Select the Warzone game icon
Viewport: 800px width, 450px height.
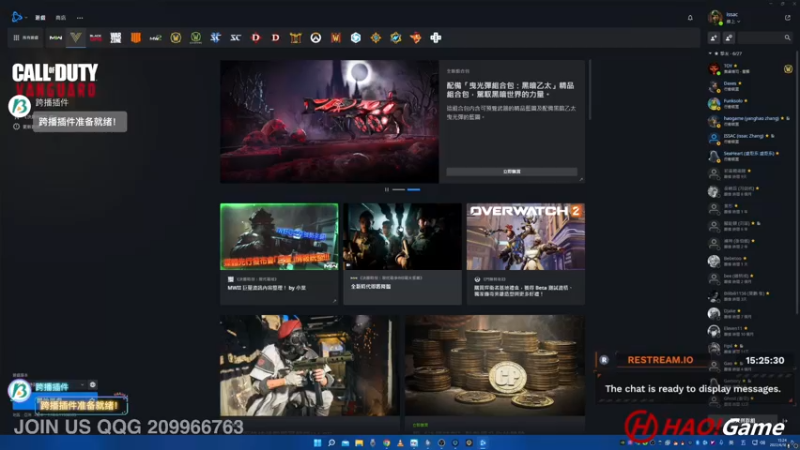(x=116, y=38)
